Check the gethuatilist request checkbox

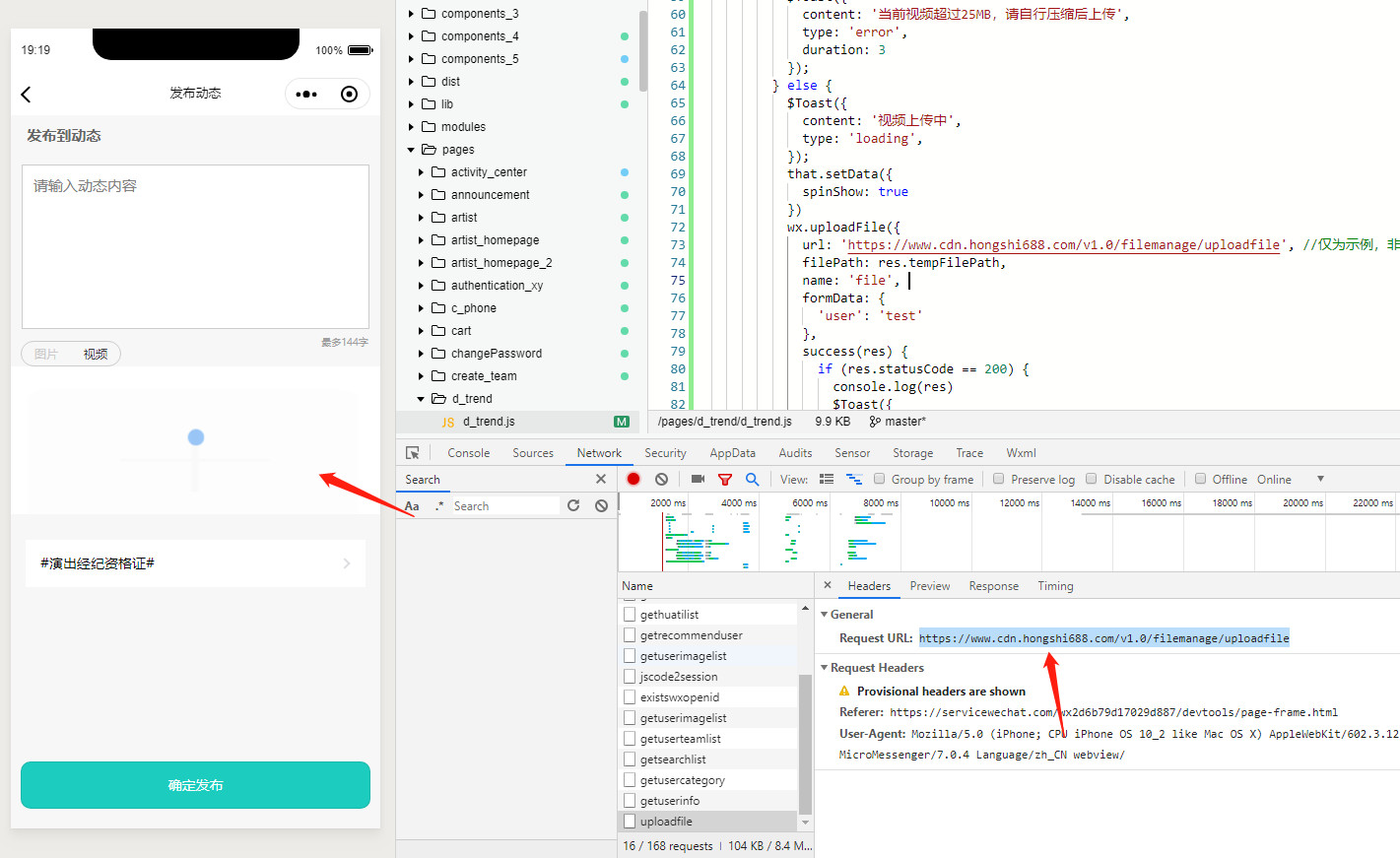tap(630, 614)
